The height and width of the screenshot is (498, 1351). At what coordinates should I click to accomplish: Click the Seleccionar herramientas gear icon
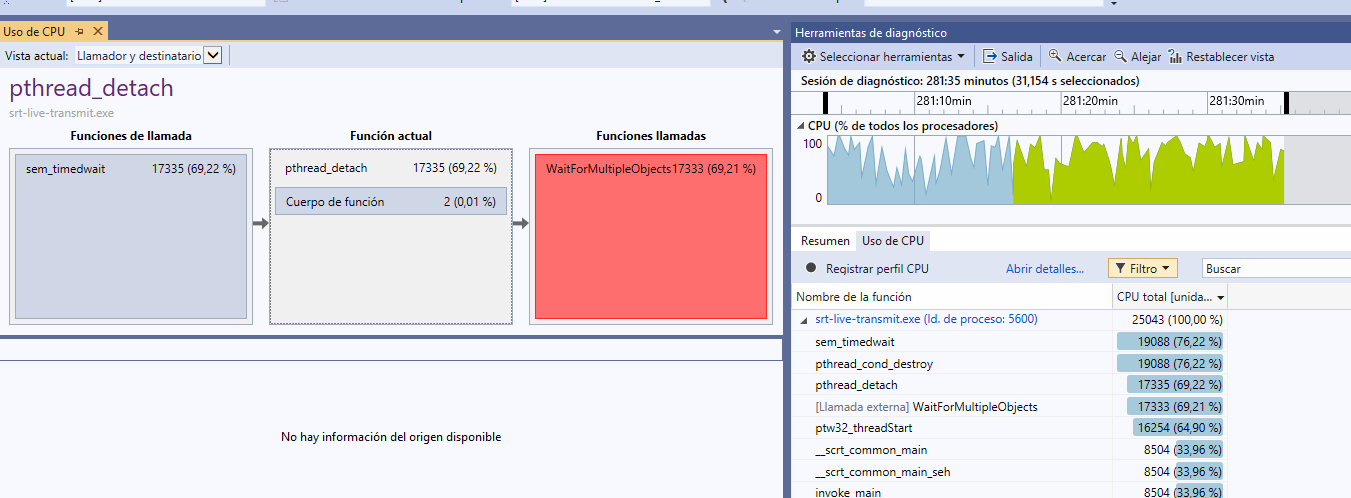click(809, 57)
